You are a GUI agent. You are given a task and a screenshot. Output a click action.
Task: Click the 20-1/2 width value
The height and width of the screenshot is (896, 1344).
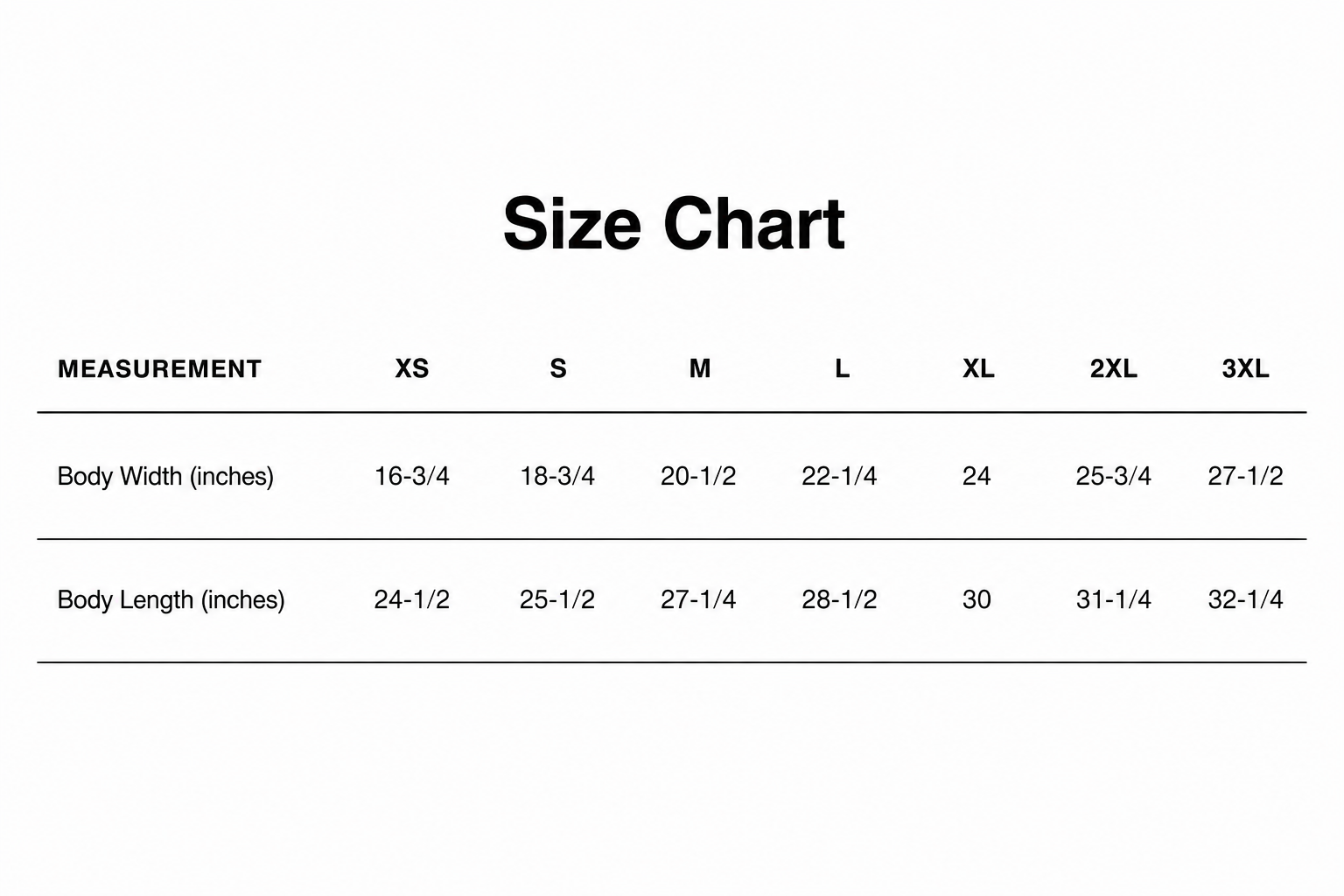click(698, 476)
